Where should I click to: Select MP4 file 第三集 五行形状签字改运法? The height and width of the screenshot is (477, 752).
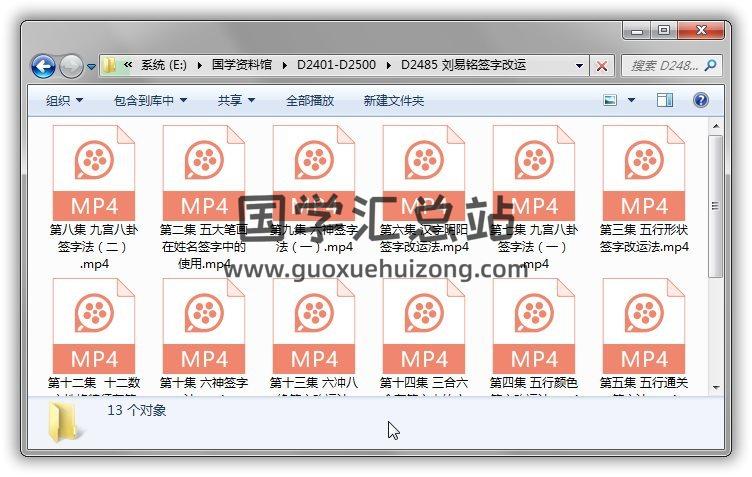point(644,189)
